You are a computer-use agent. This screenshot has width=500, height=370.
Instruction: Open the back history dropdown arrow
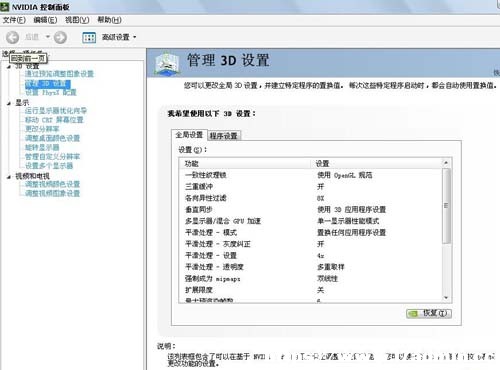[48, 37]
